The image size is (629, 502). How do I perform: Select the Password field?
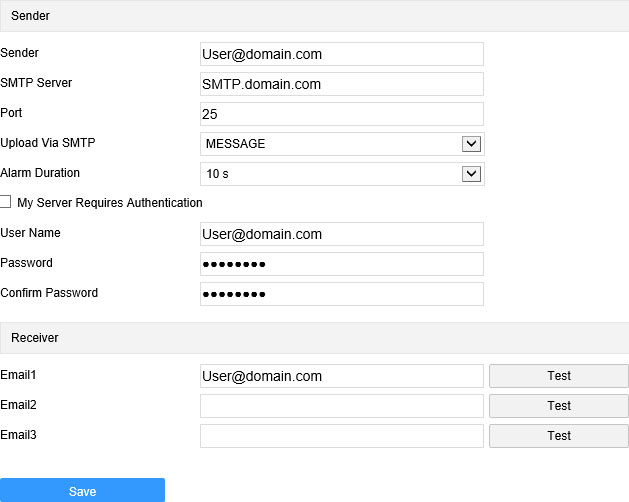[x=342, y=264]
